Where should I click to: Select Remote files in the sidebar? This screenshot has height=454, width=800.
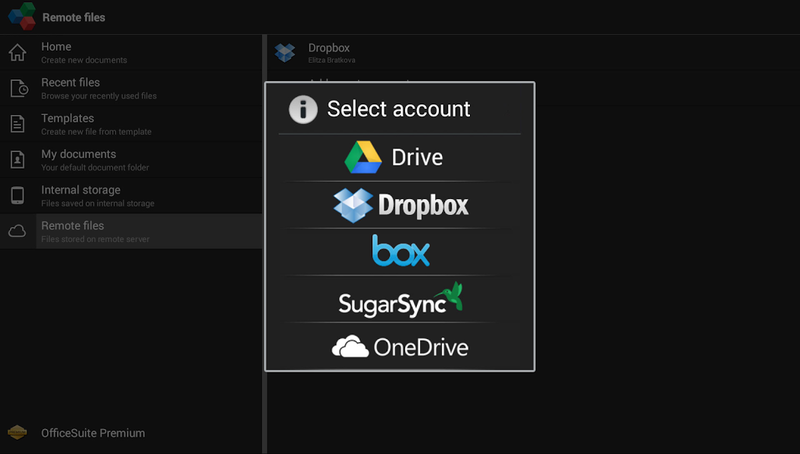tap(131, 231)
